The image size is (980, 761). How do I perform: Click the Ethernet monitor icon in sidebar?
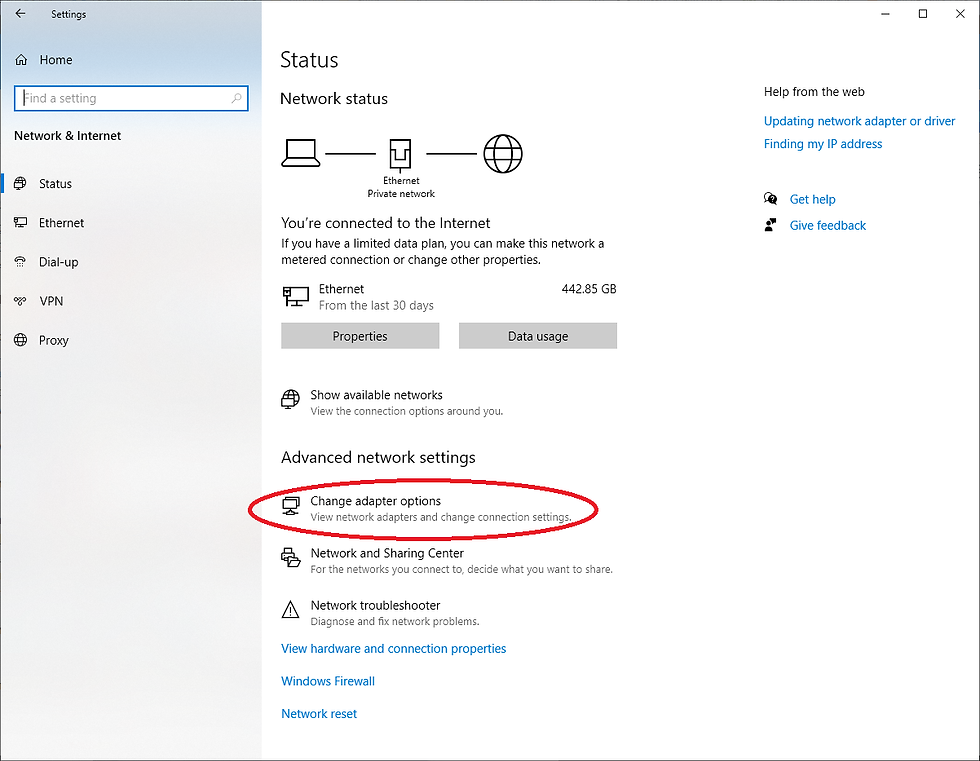21,222
